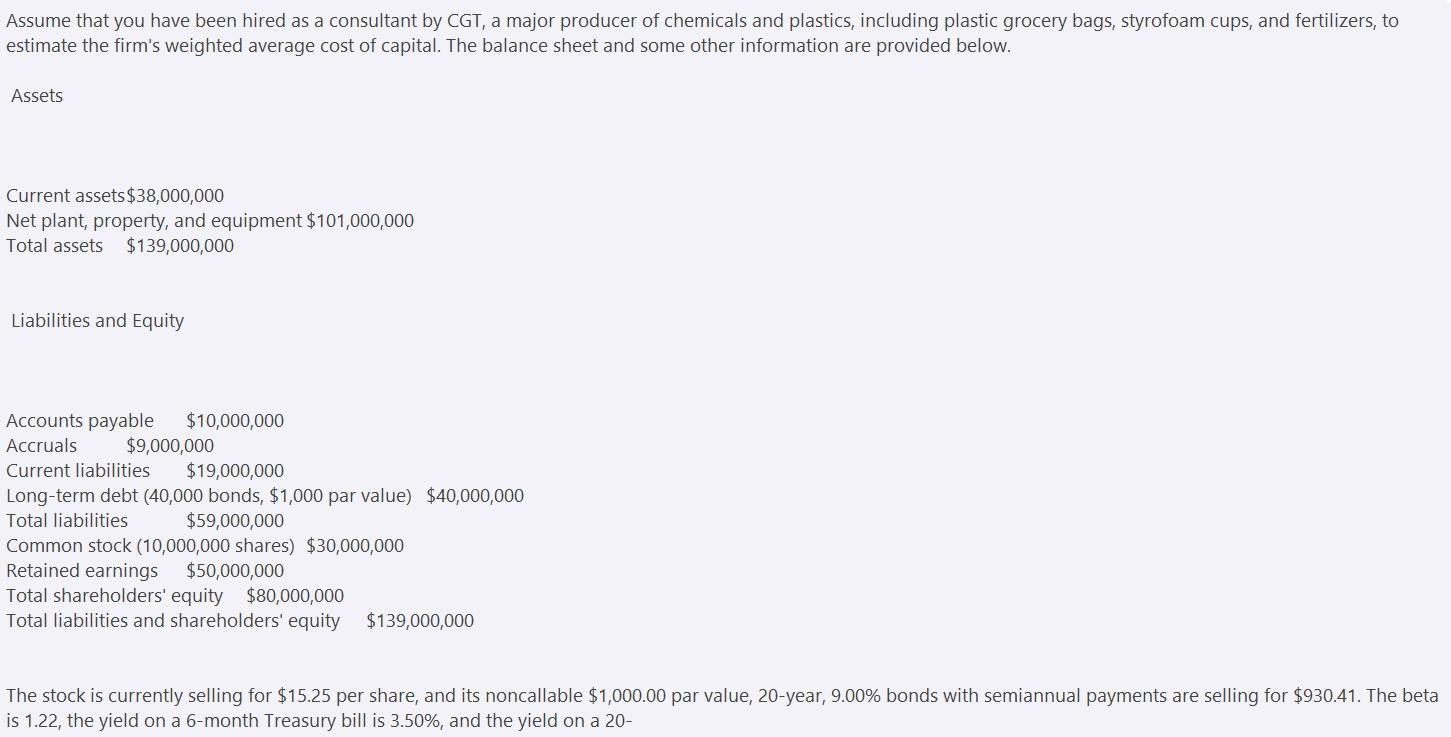This screenshot has height=737, width=1451.
Task: Click Long-term debt $40,000,000 amount
Action: tap(475, 496)
